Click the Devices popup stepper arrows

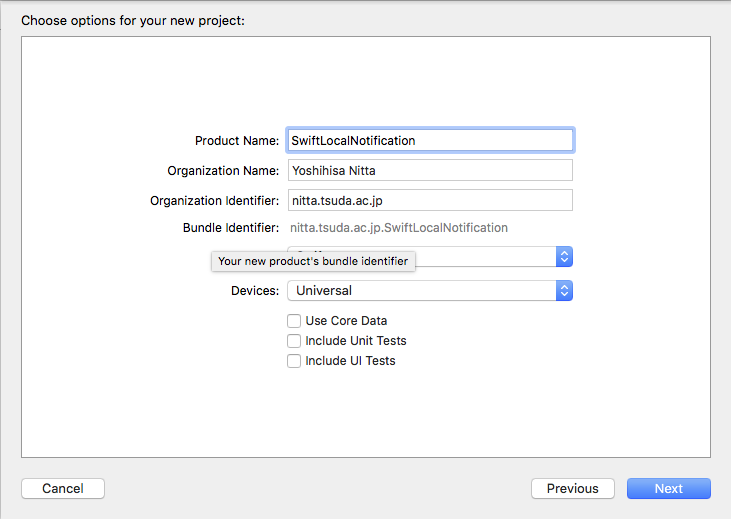[564, 291]
